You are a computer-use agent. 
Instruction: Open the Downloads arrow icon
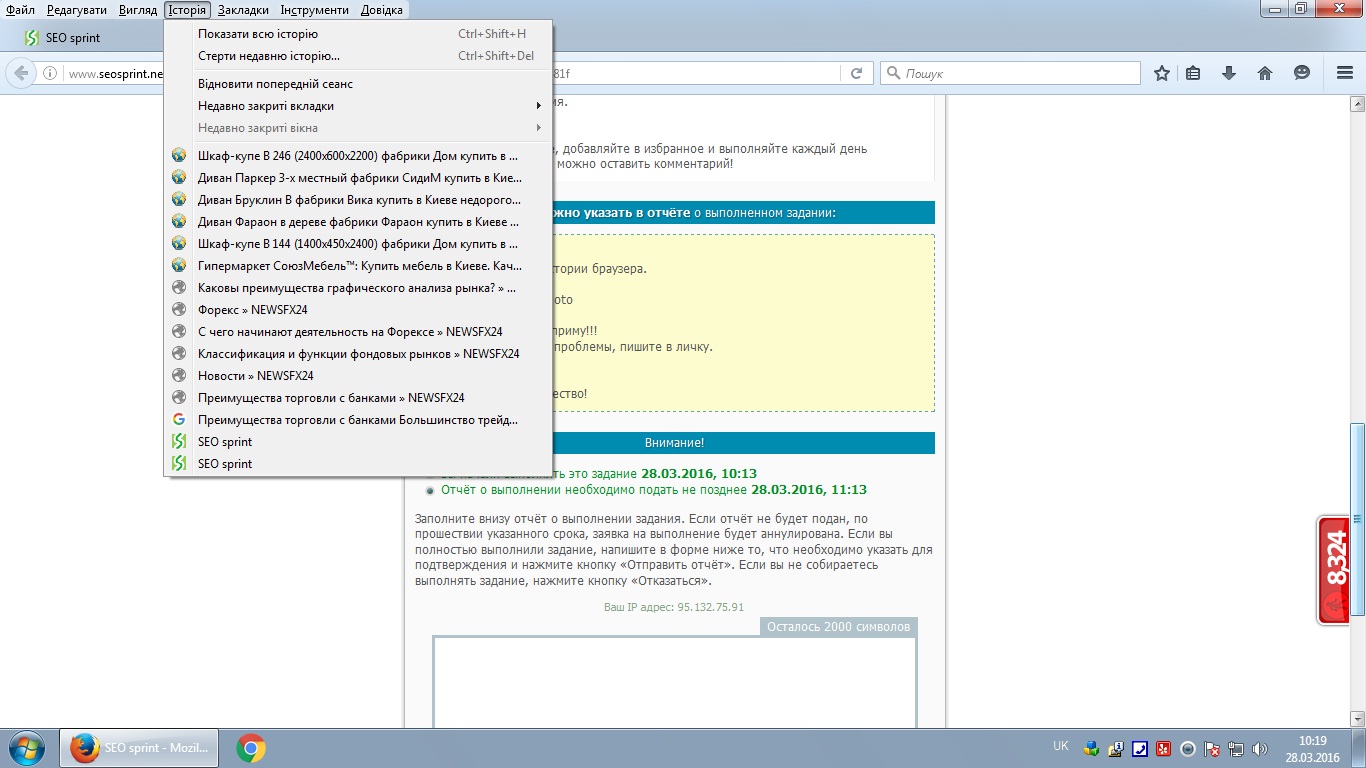pyautogui.click(x=1229, y=73)
